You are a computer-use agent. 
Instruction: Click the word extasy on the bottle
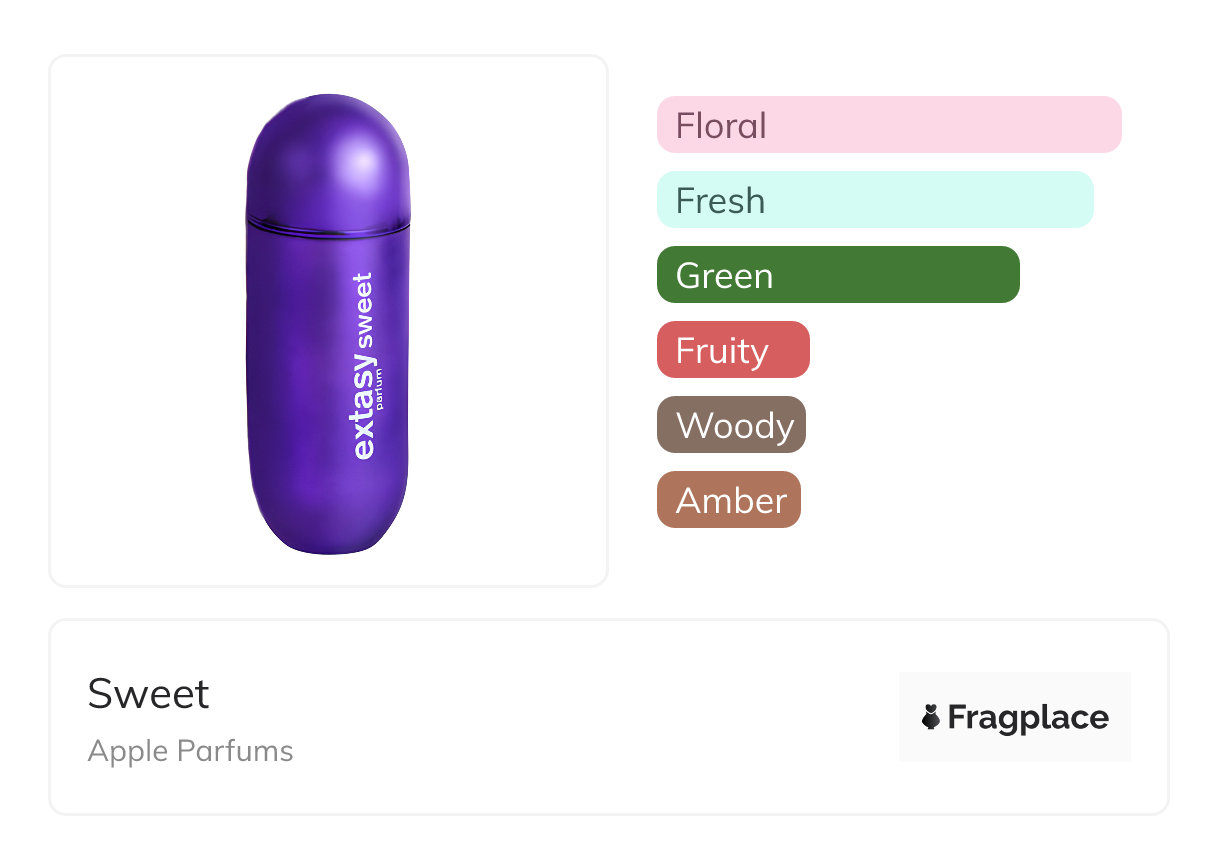363,410
